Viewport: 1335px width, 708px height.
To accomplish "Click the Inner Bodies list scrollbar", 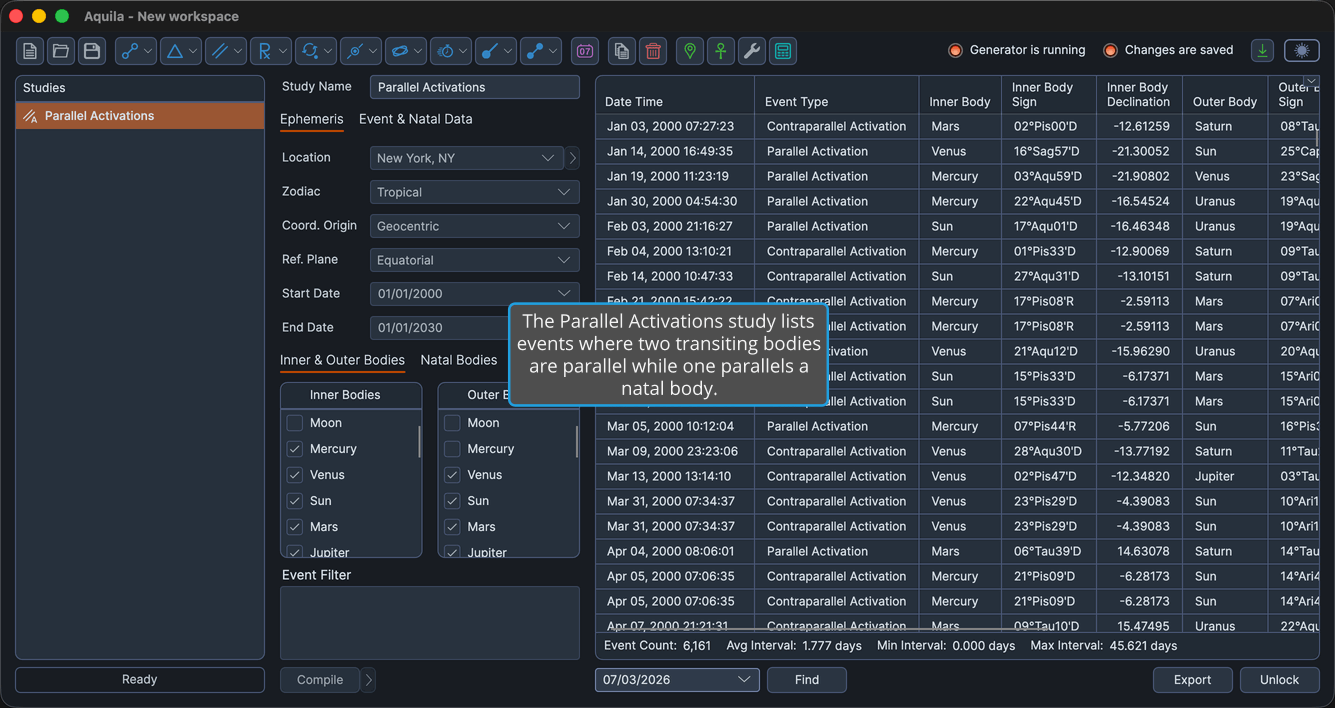I will click(419, 441).
